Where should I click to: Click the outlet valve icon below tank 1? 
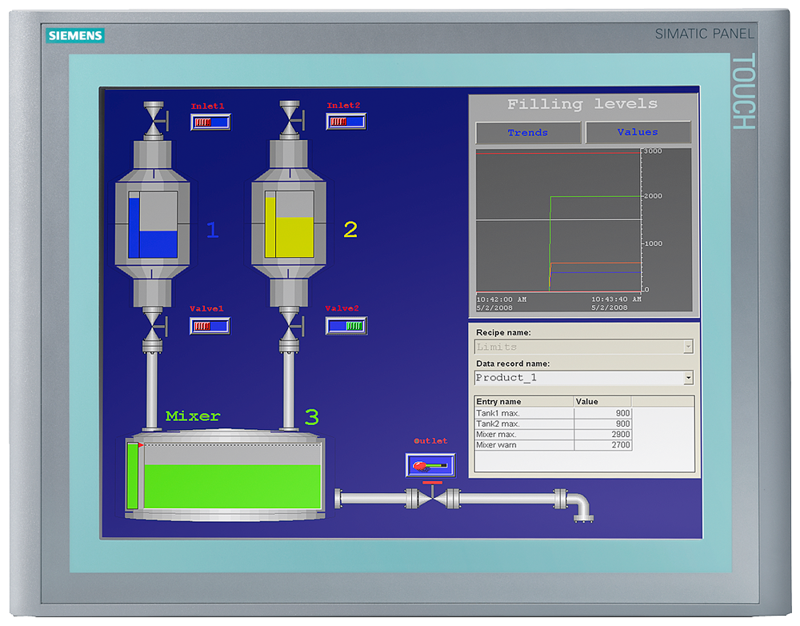(x=154, y=327)
